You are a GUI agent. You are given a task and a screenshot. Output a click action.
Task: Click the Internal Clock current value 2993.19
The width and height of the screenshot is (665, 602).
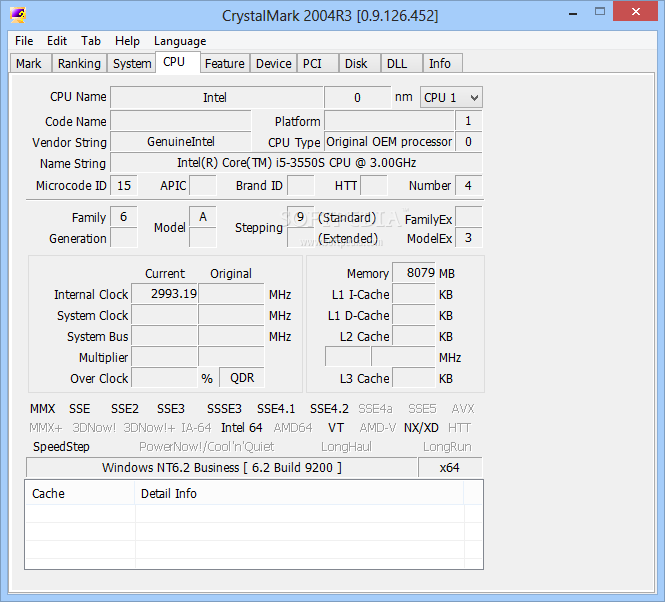pos(165,294)
